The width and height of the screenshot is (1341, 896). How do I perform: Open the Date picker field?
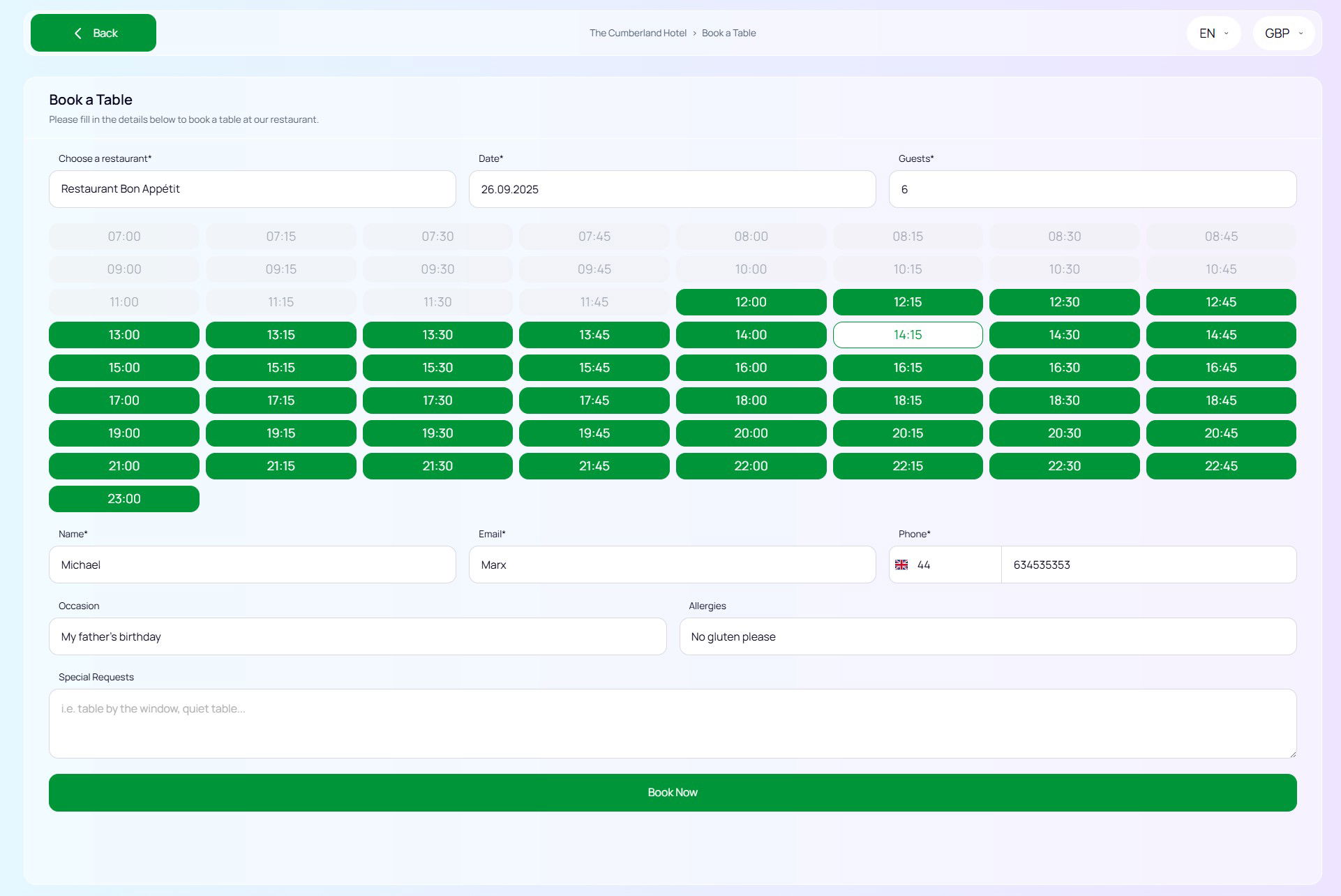[672, 189]
